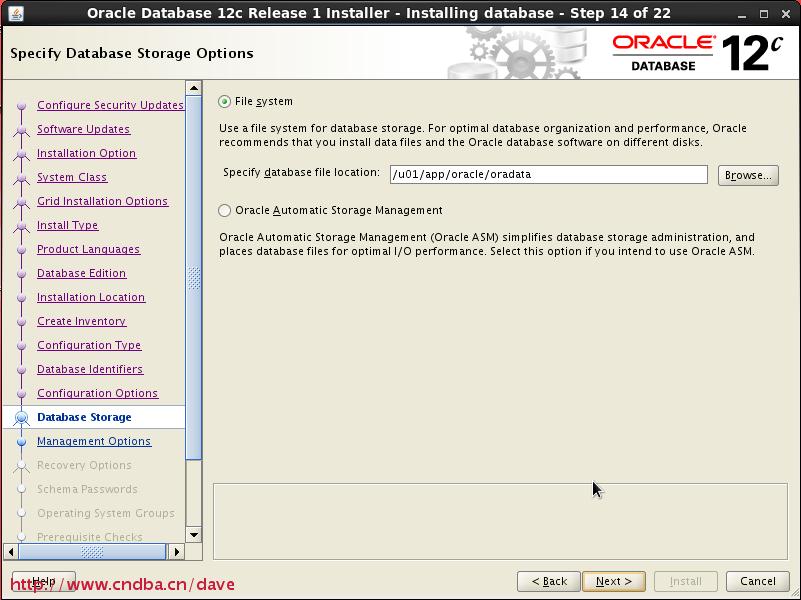The height and width of the screenshot is (600, 801).
Task: Choose Oracle Automatic Storage Management option
Action: [x=224, y=210]
